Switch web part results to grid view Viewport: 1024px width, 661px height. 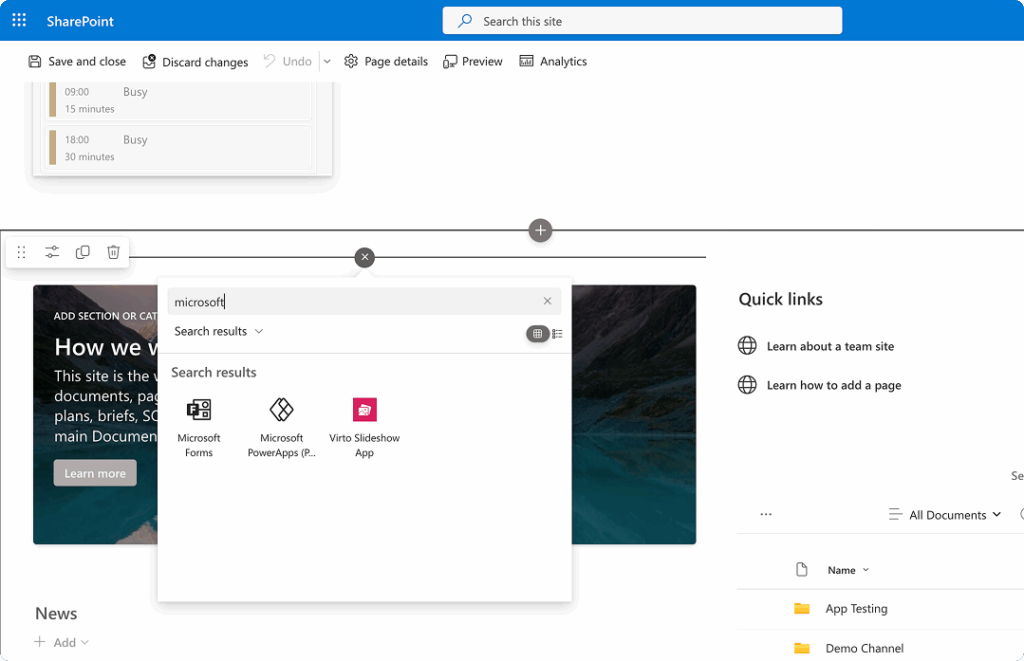point(537,333)
